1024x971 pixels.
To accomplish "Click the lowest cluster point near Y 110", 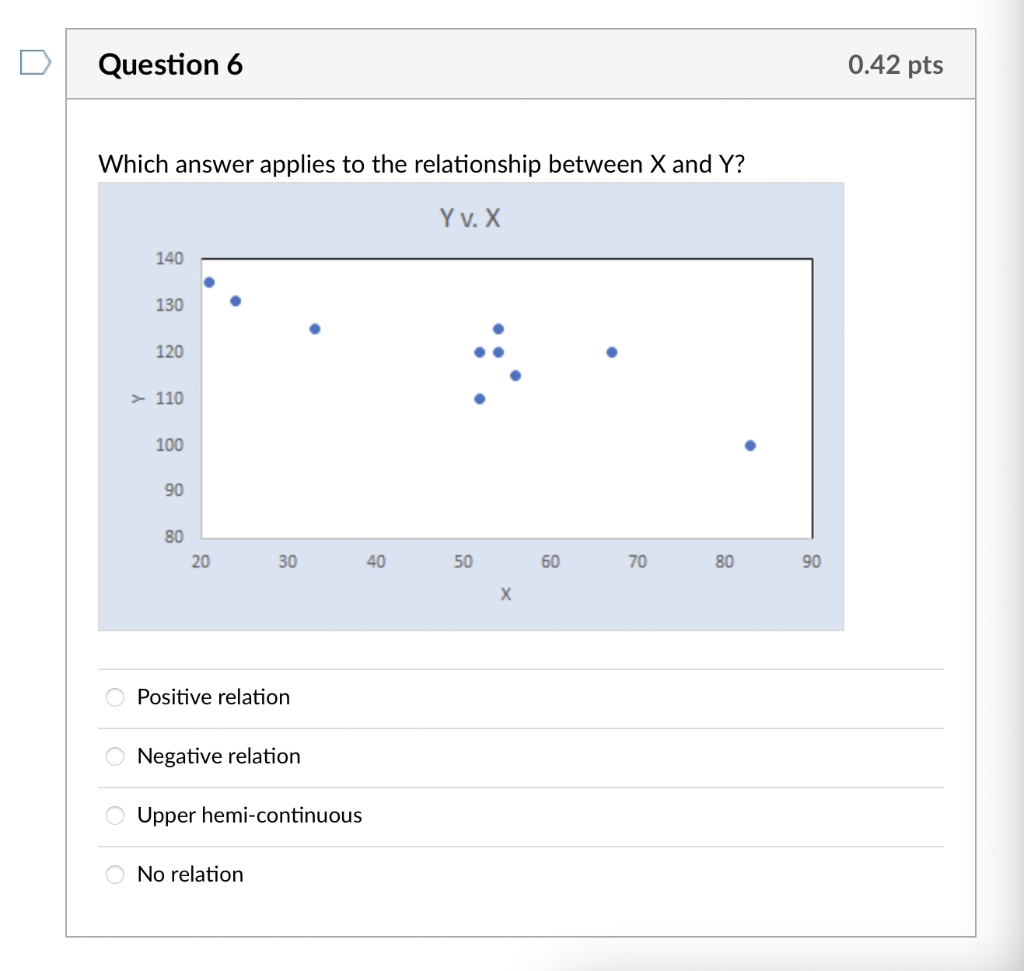I will [478, 397].
